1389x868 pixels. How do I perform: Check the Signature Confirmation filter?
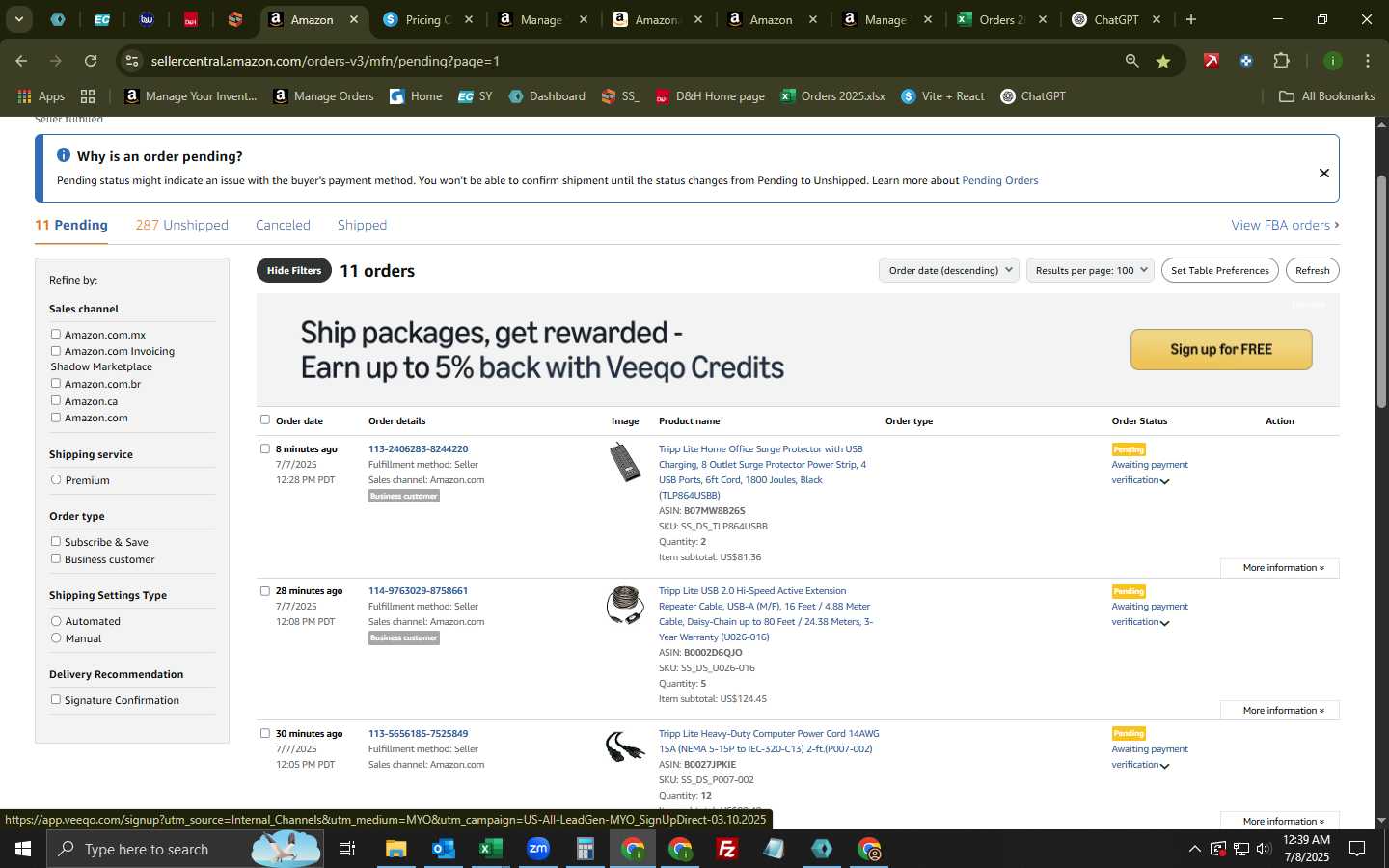pos(56,699)
